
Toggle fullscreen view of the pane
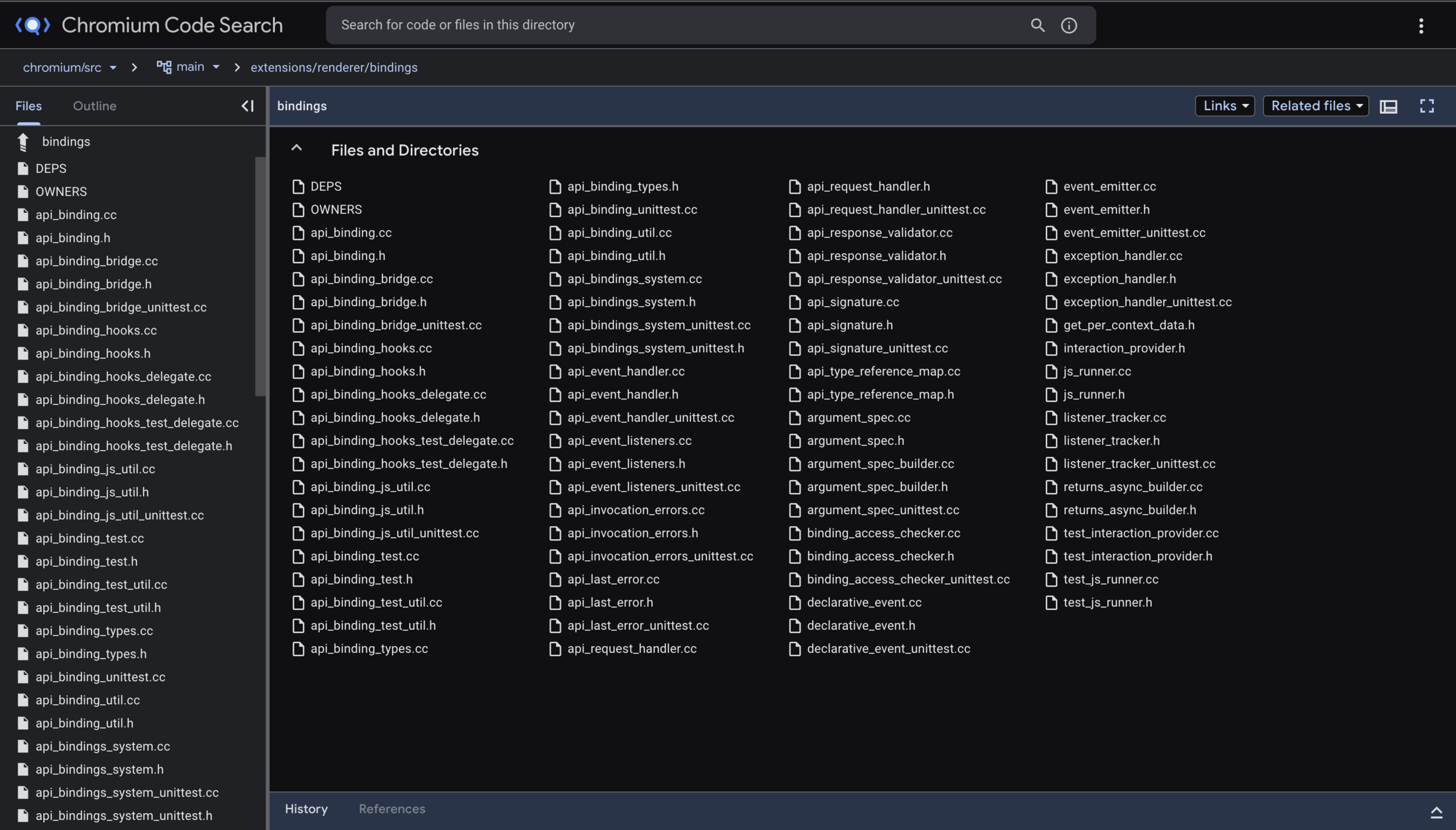tap(1426, 106)
